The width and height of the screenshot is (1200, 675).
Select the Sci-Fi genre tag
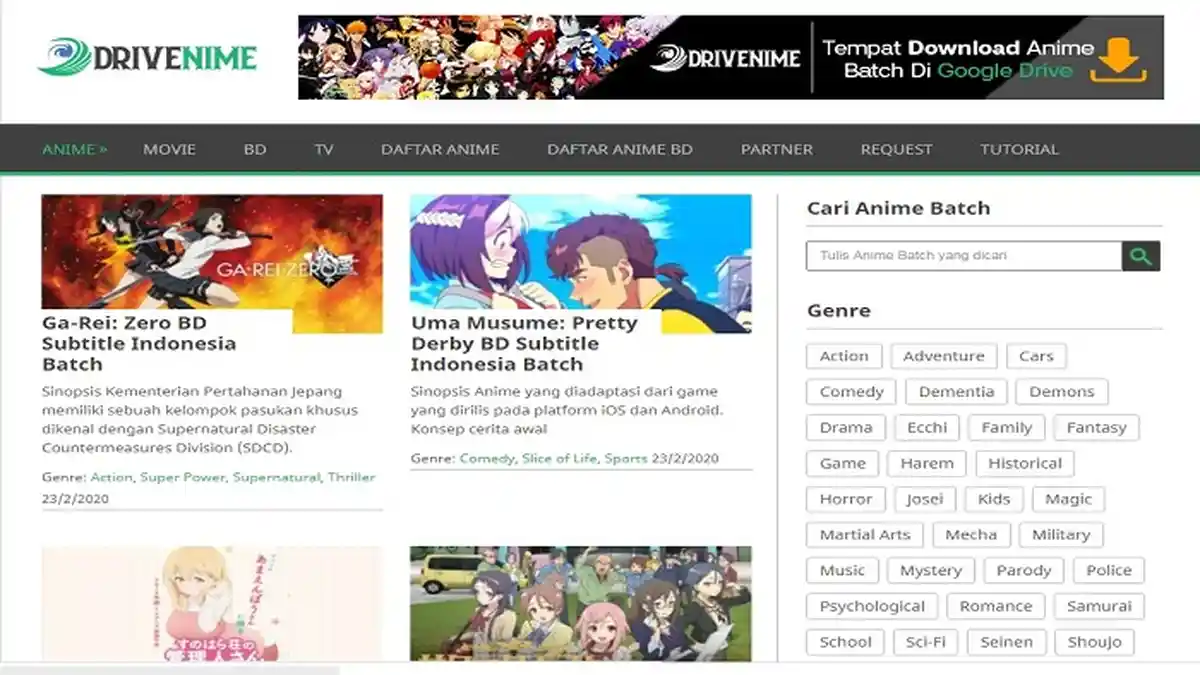pos(925,642)
